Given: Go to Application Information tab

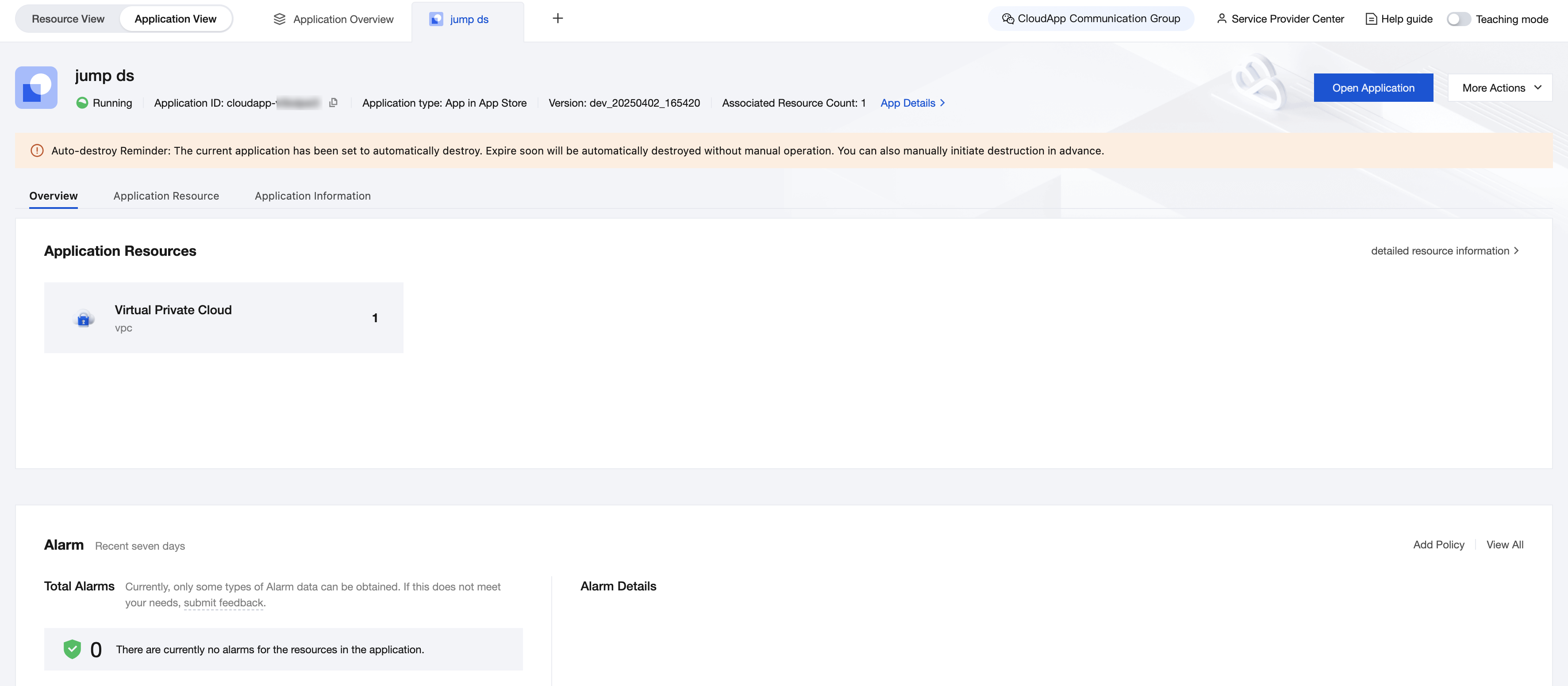Looking at the screenshot, I should point(312,196).
